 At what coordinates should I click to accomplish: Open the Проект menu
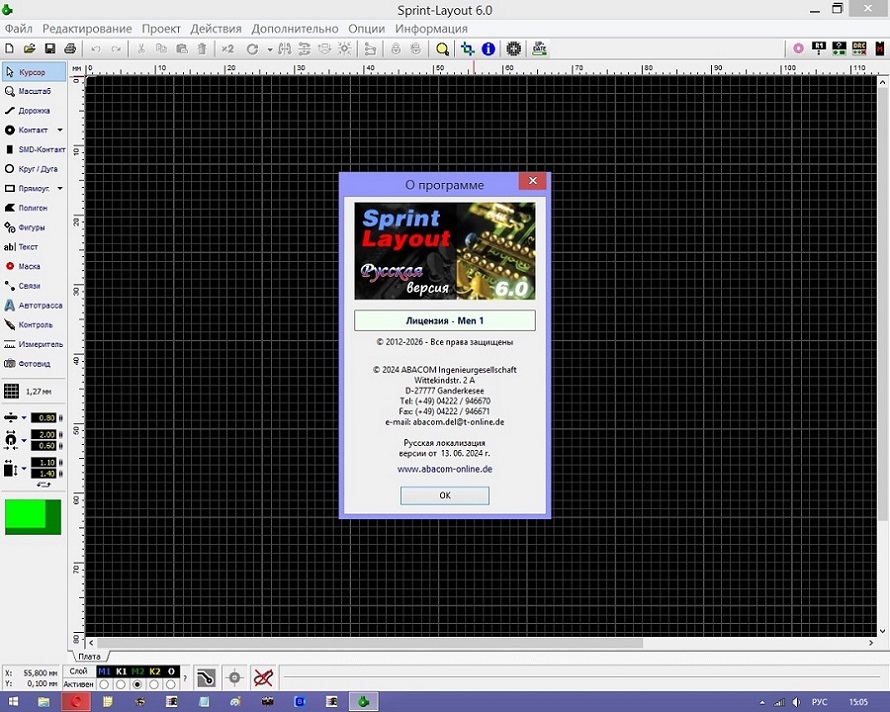coord(161,29)
